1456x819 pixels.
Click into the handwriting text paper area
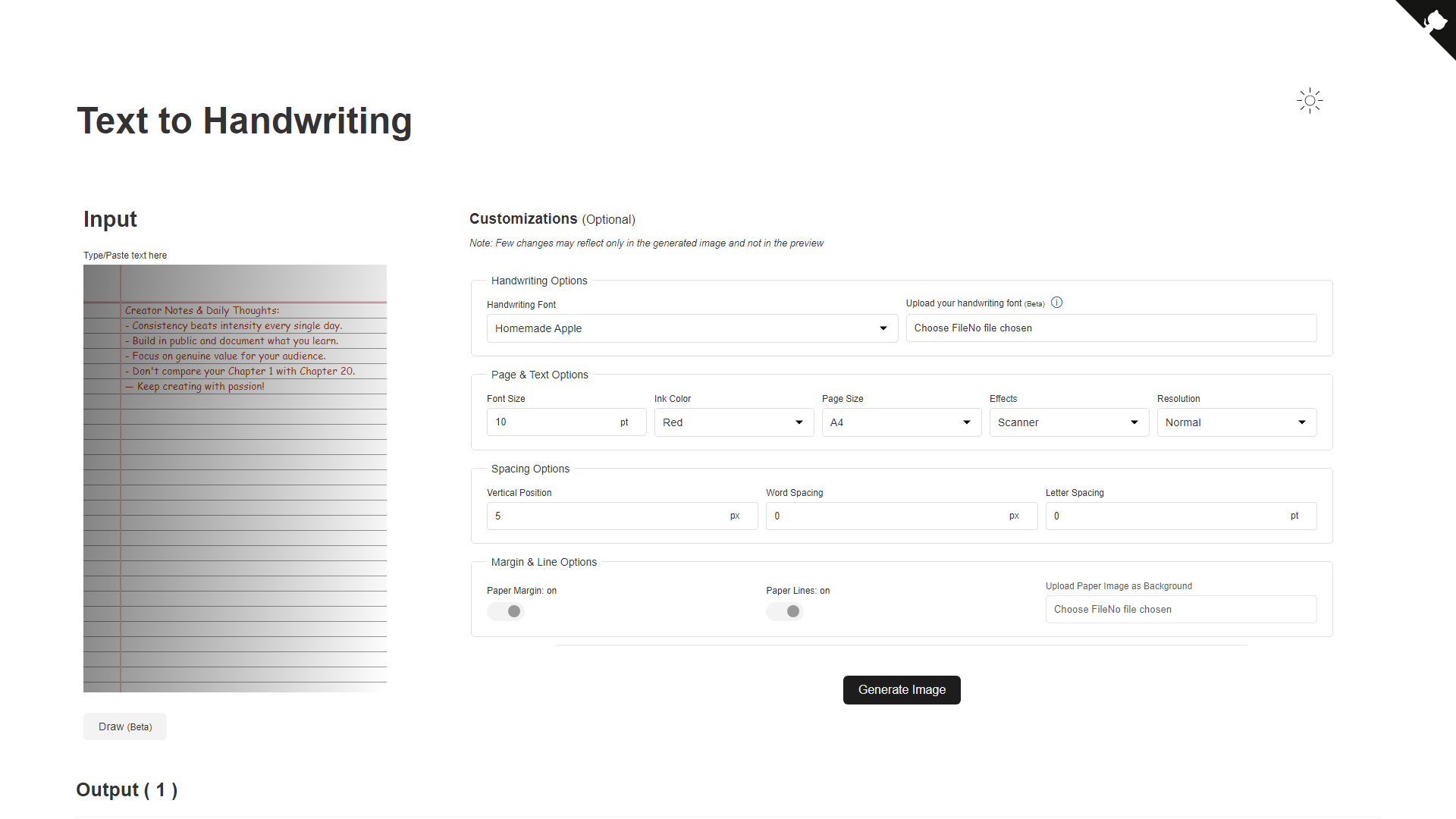pyautogui.click(x=235, y=479)
